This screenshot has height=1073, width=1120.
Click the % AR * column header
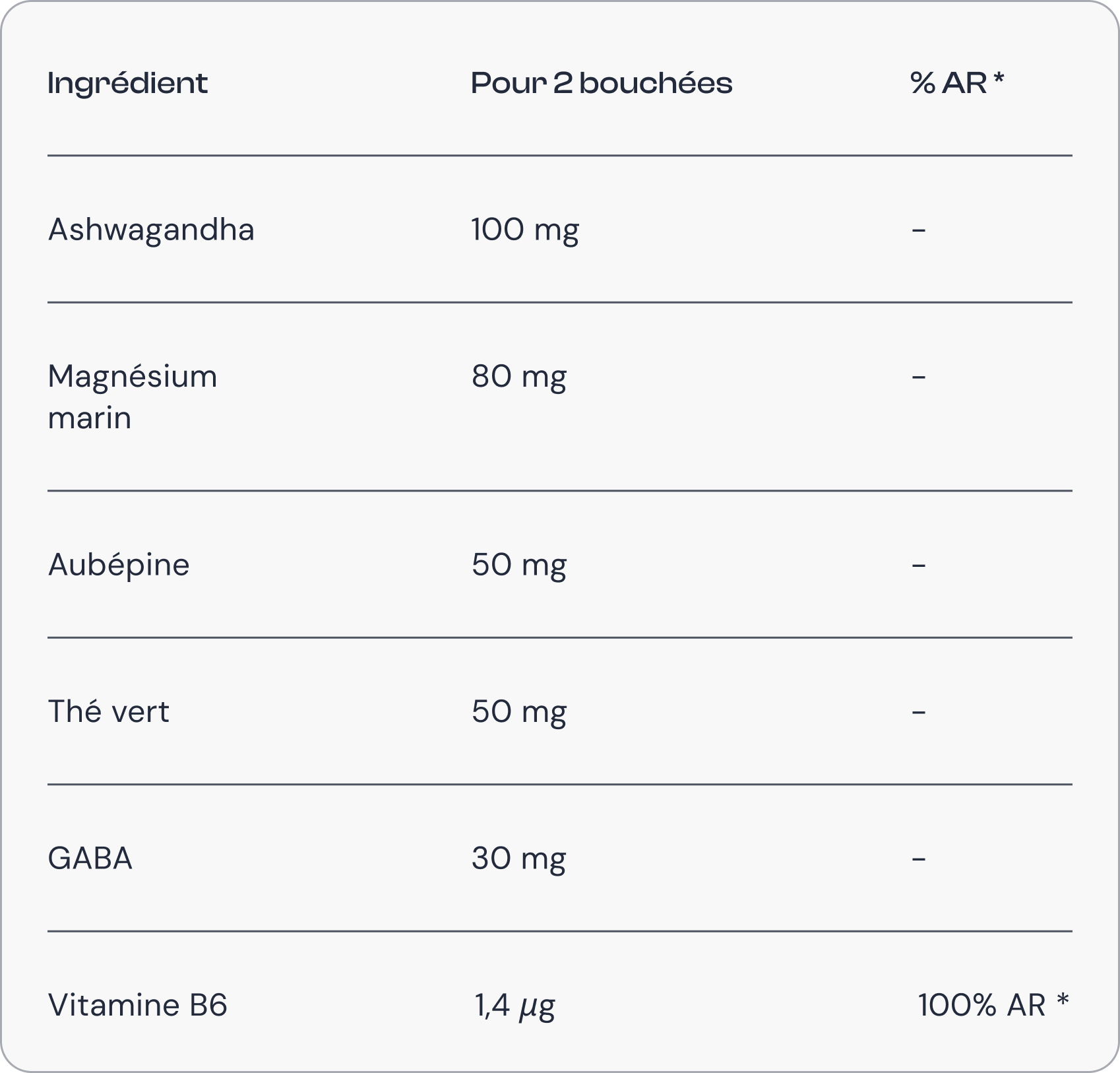(957, 84)
